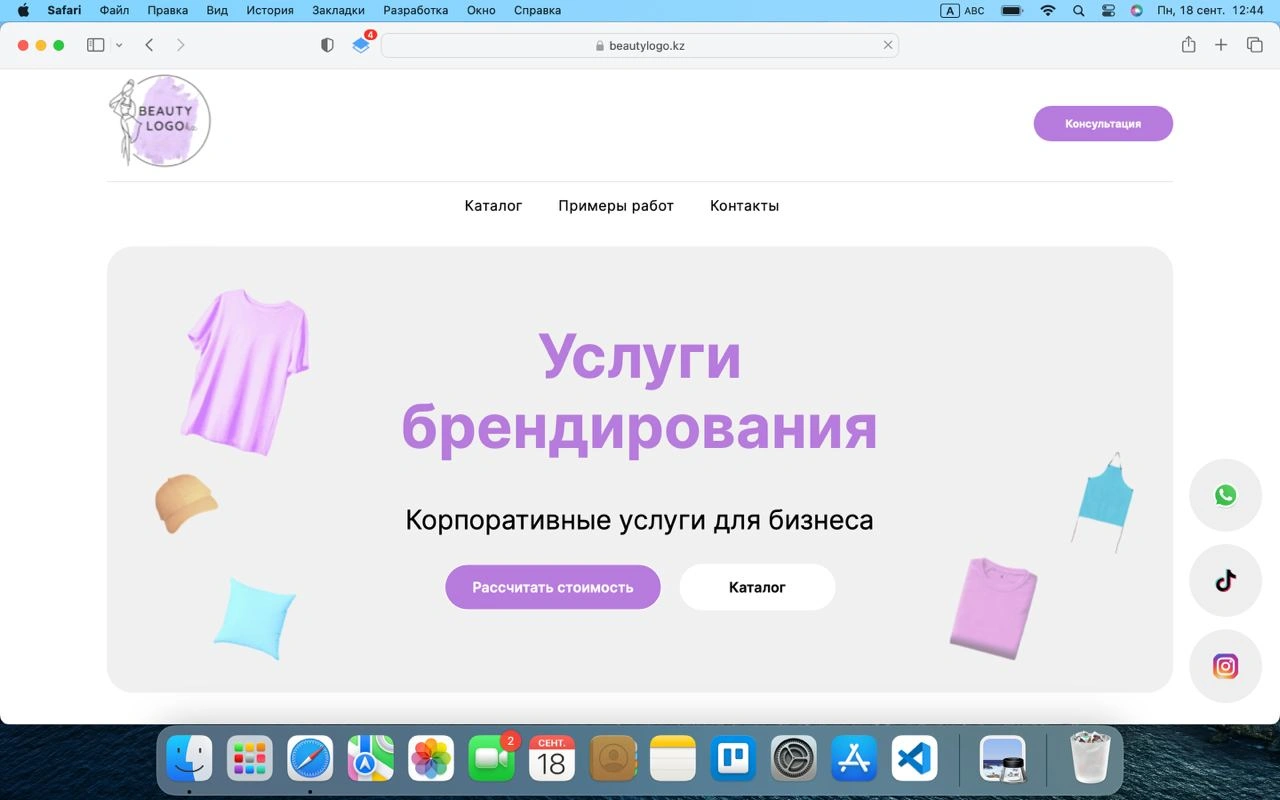Launch Finder from the Dock
Image resolution: width=1280 pixels, height=800 pixels.
coord(189,759)
